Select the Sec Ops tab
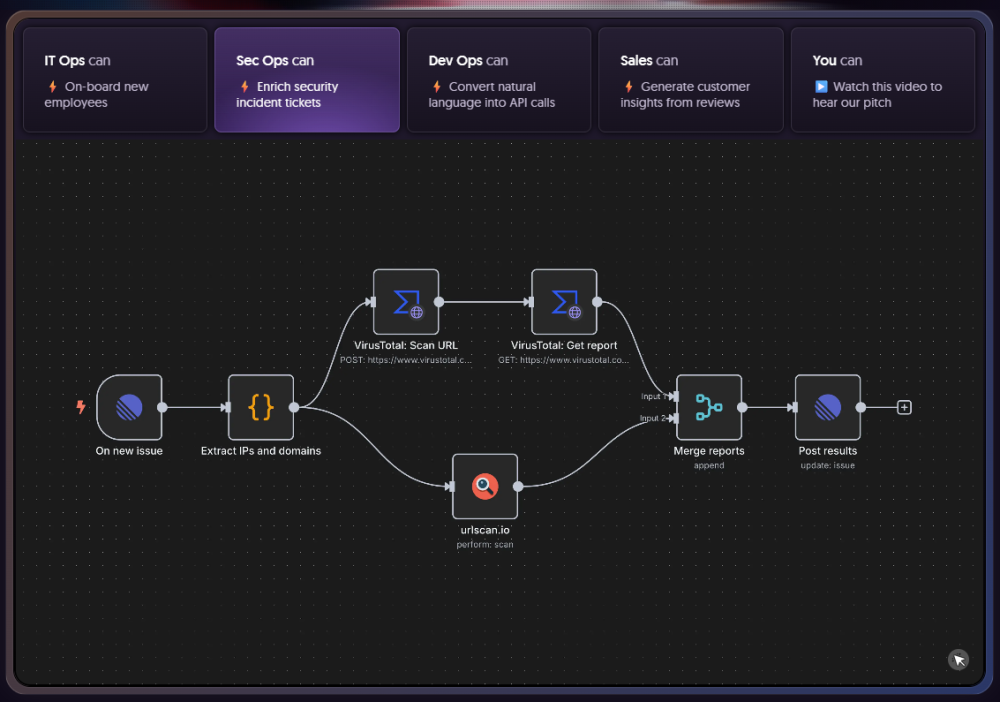The height and width of the screenshot is (702, 1000). [307, 80]
